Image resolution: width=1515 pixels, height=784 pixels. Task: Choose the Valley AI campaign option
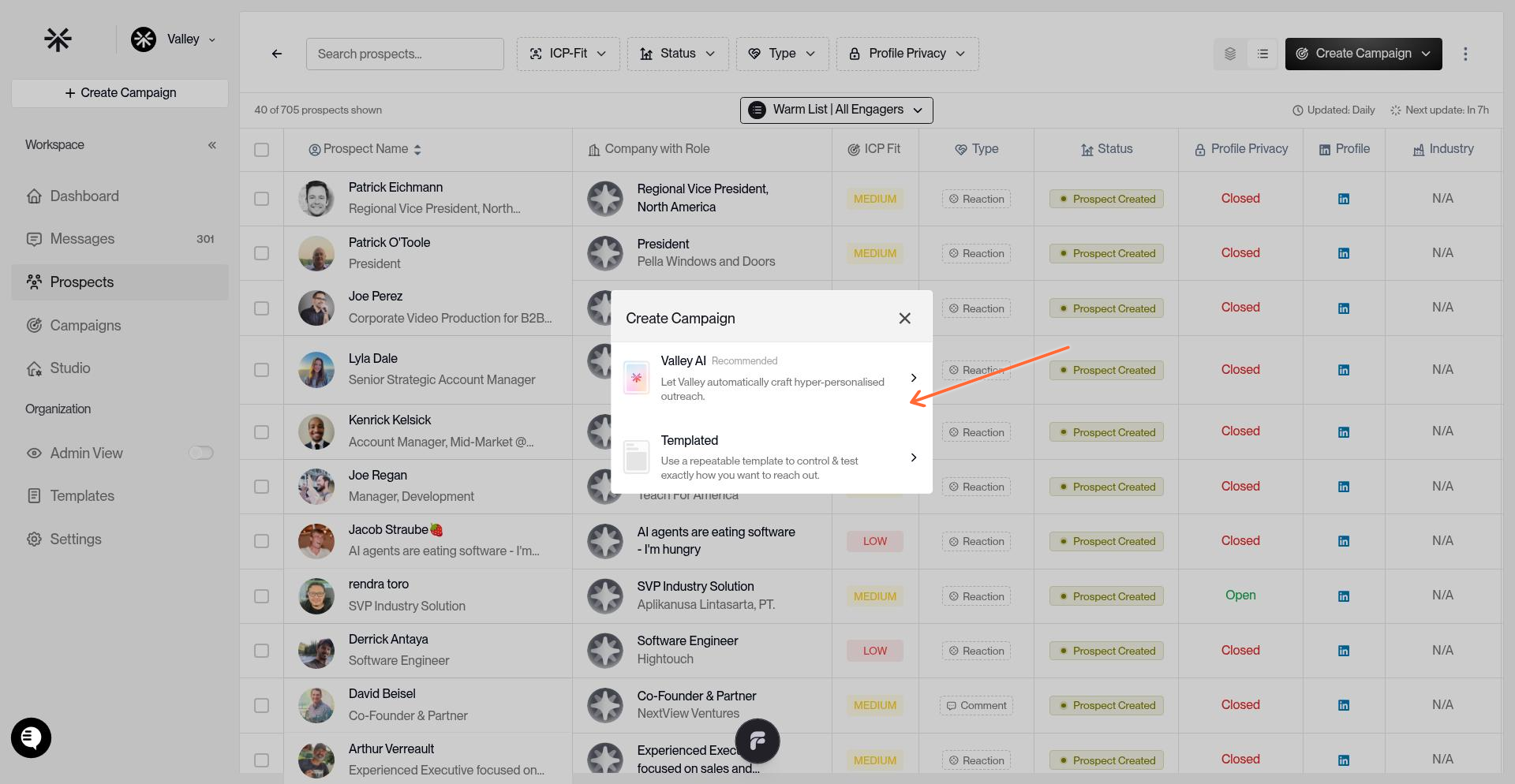pos(772,378)
